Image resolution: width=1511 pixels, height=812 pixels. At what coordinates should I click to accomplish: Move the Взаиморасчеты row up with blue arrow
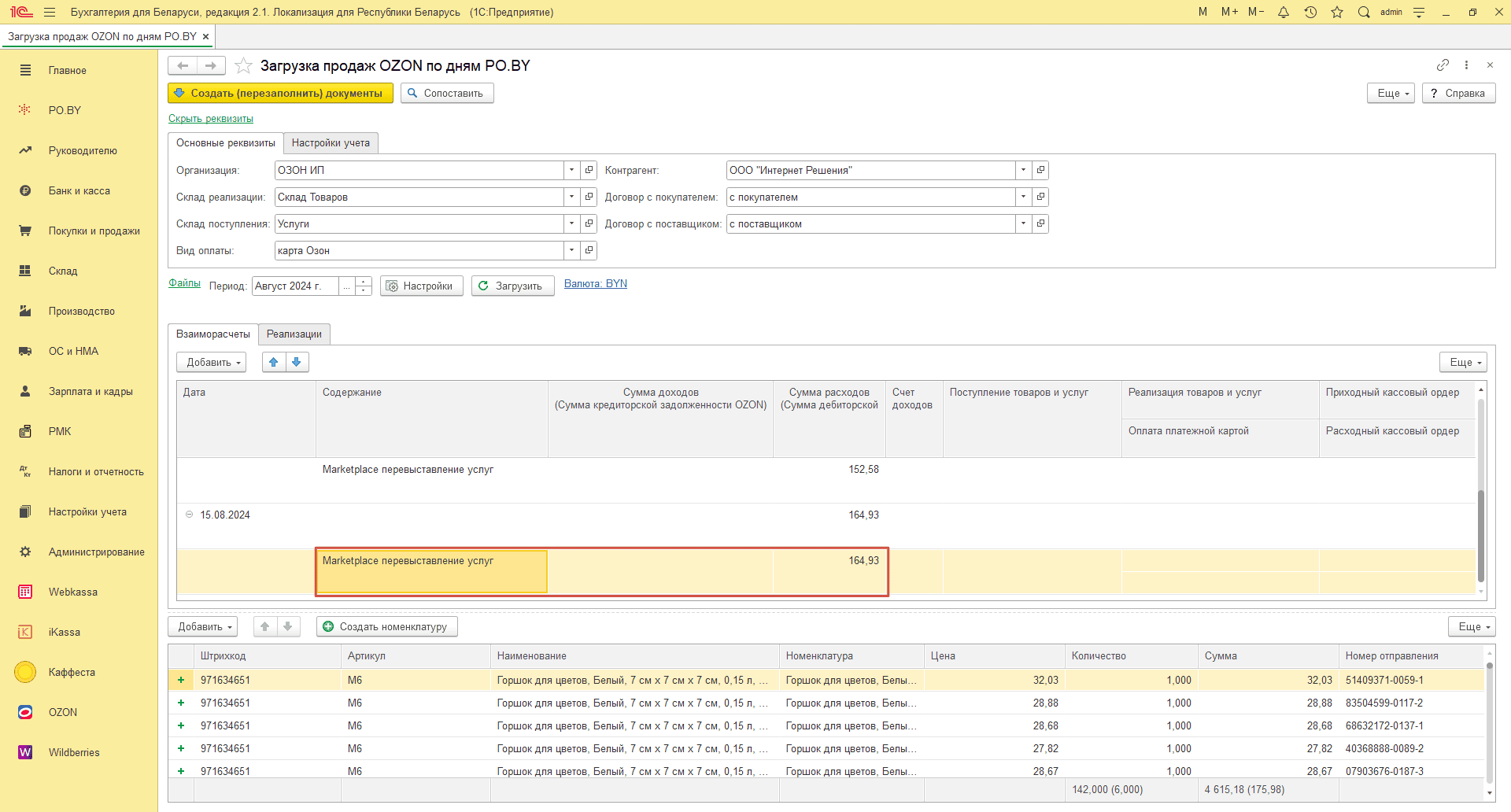(274, 362)
